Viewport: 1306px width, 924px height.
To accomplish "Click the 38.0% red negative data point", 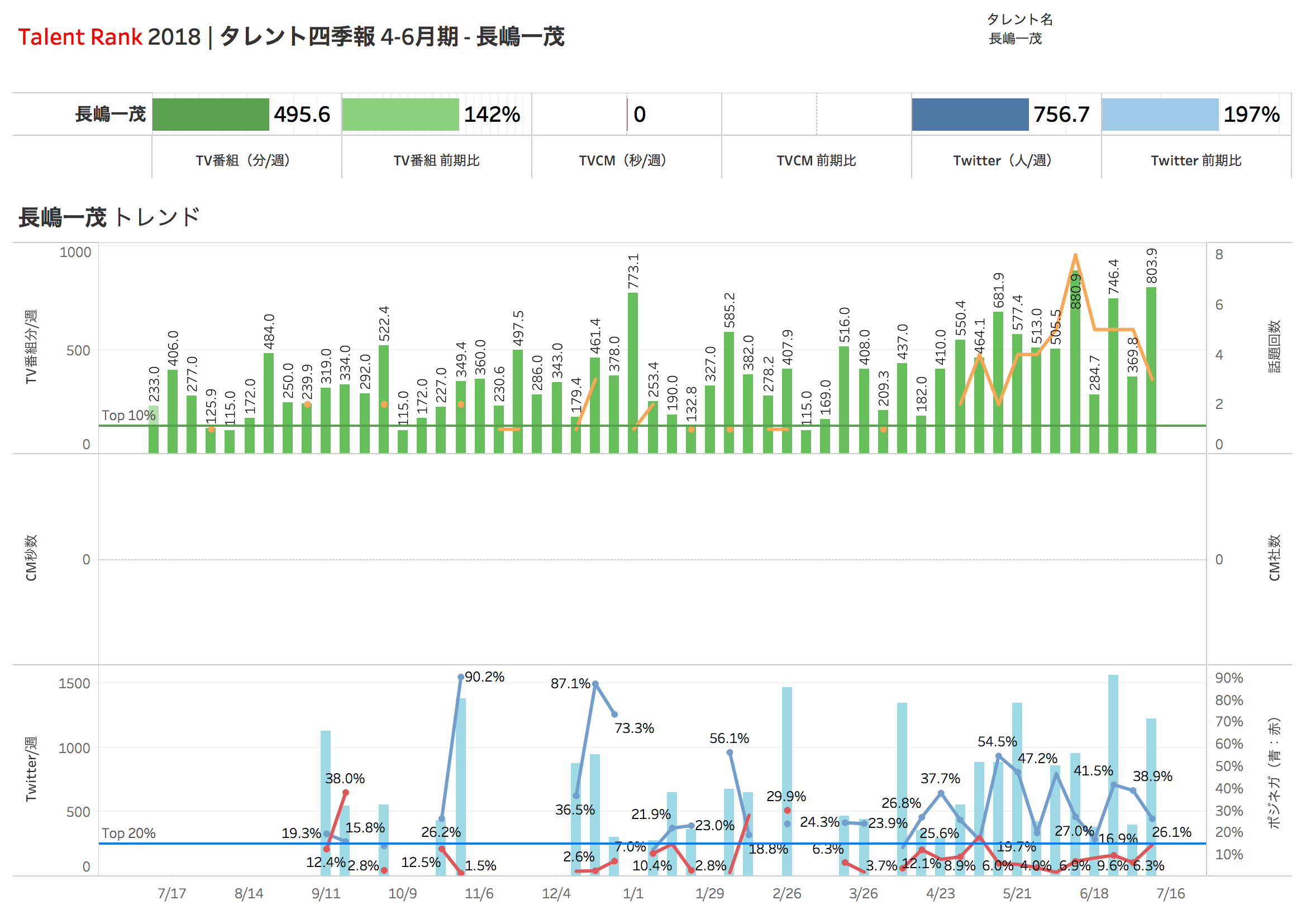I will click(x=345, y=792).
